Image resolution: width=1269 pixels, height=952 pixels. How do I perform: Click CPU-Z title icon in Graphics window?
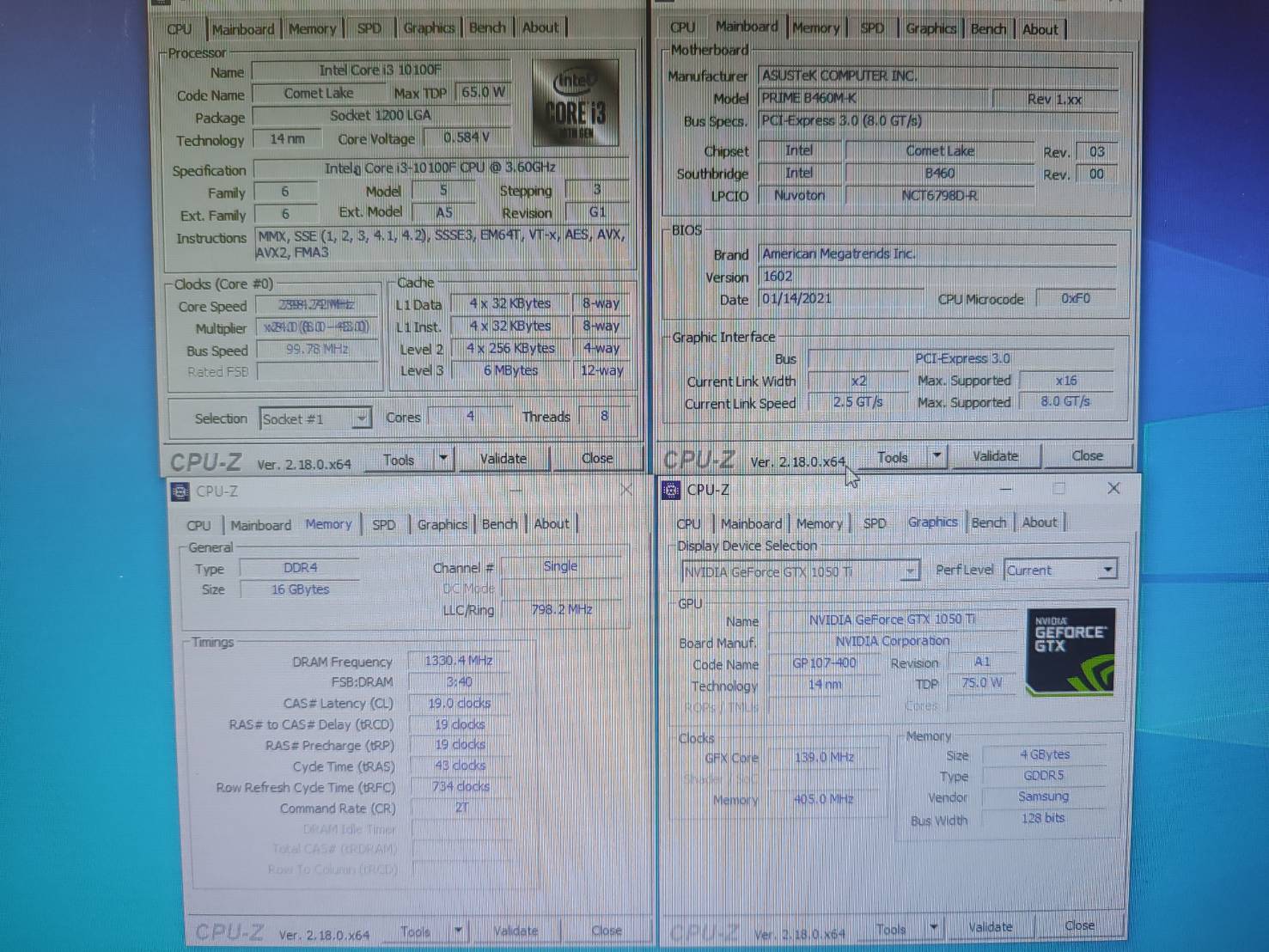[671, 490]
